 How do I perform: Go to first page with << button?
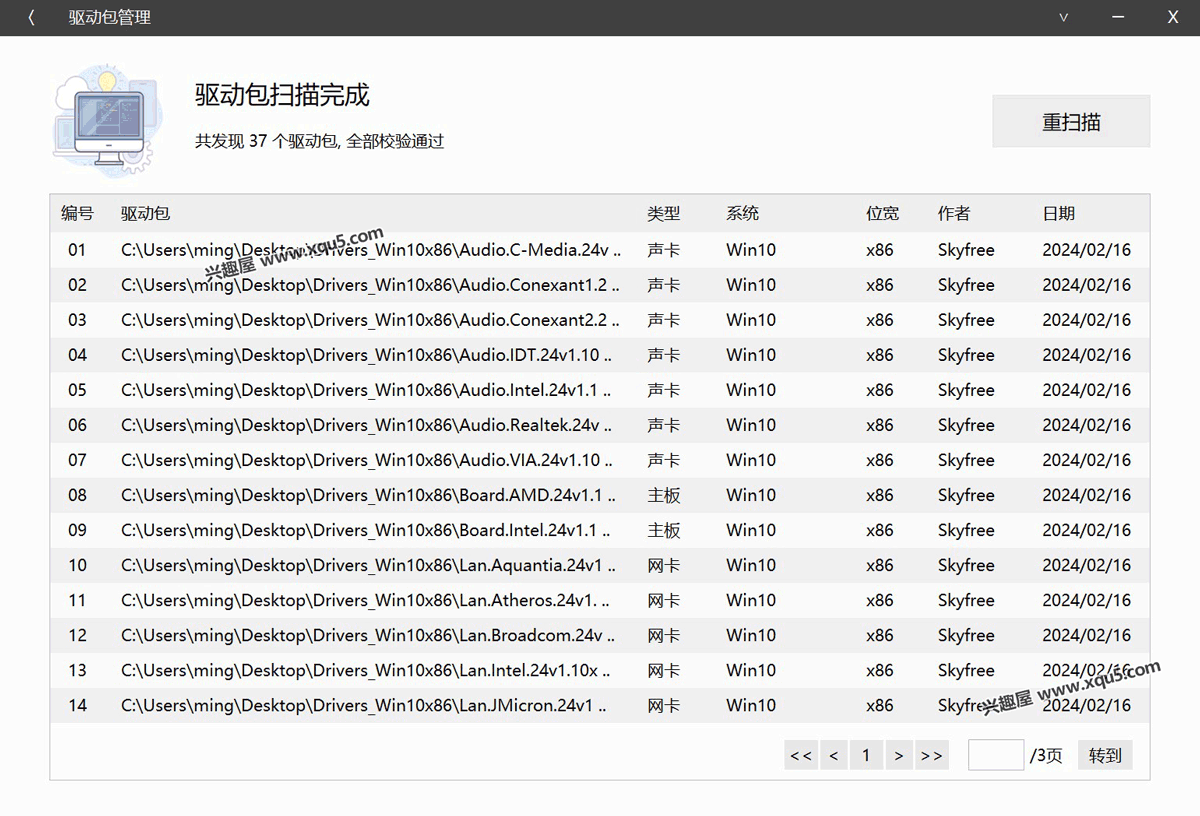(x=801, y=755)
